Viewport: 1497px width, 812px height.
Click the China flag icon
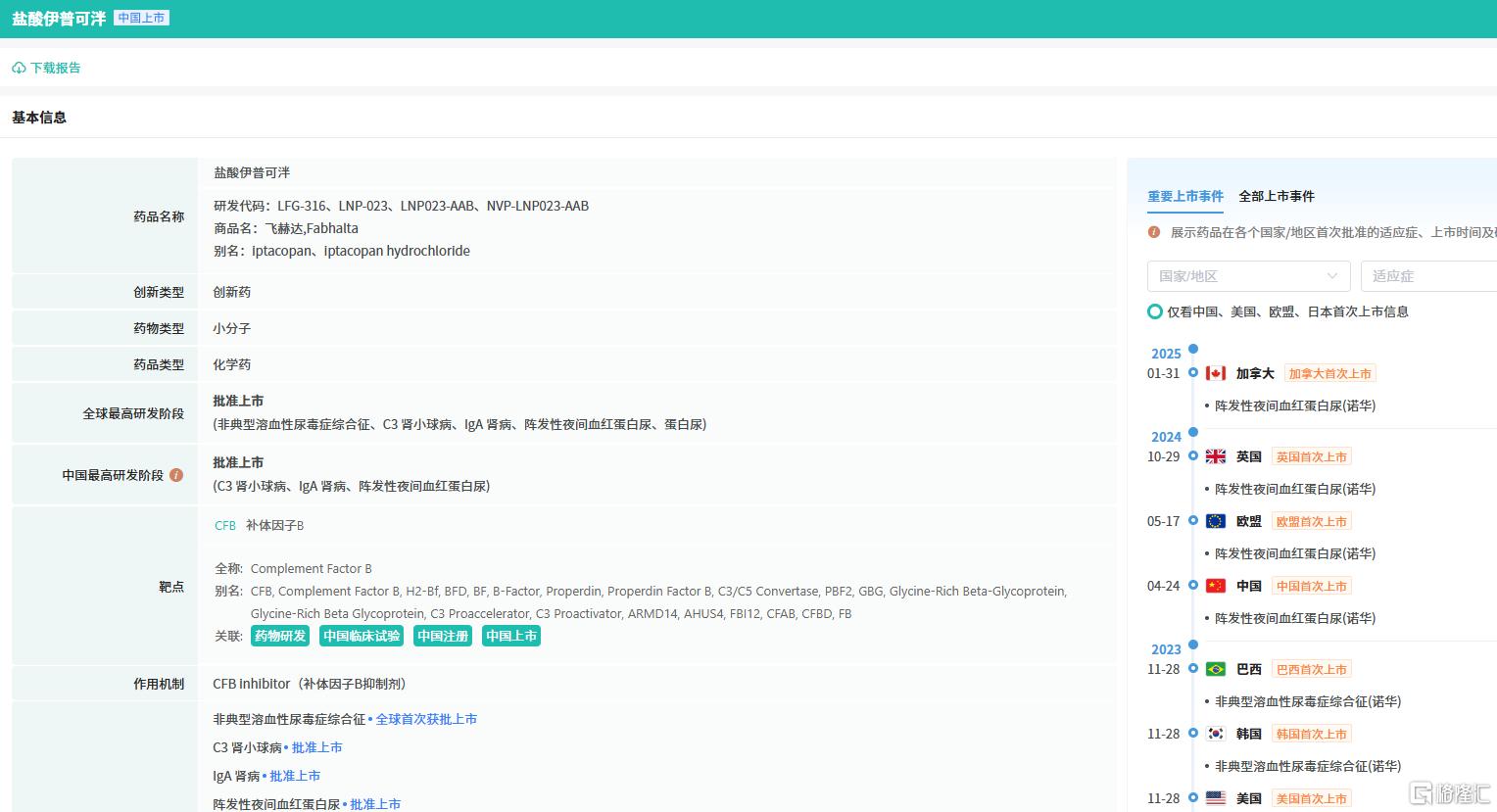[1216, 586]
